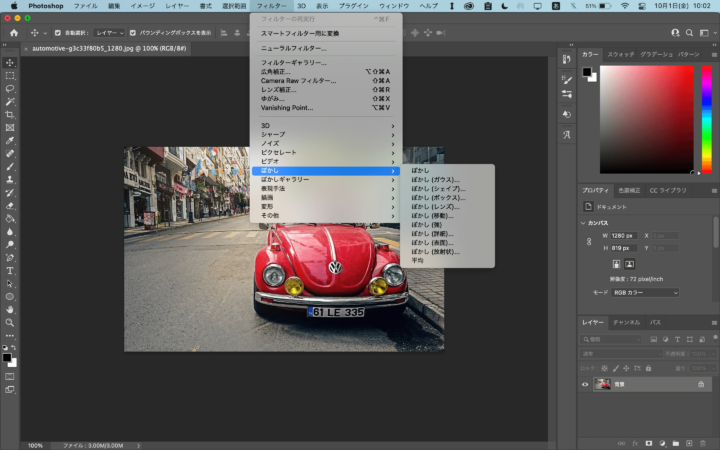This screenshot has width=720, height=450.
Task: Switch to スウォッチ tab
Action: pos(620,54)
